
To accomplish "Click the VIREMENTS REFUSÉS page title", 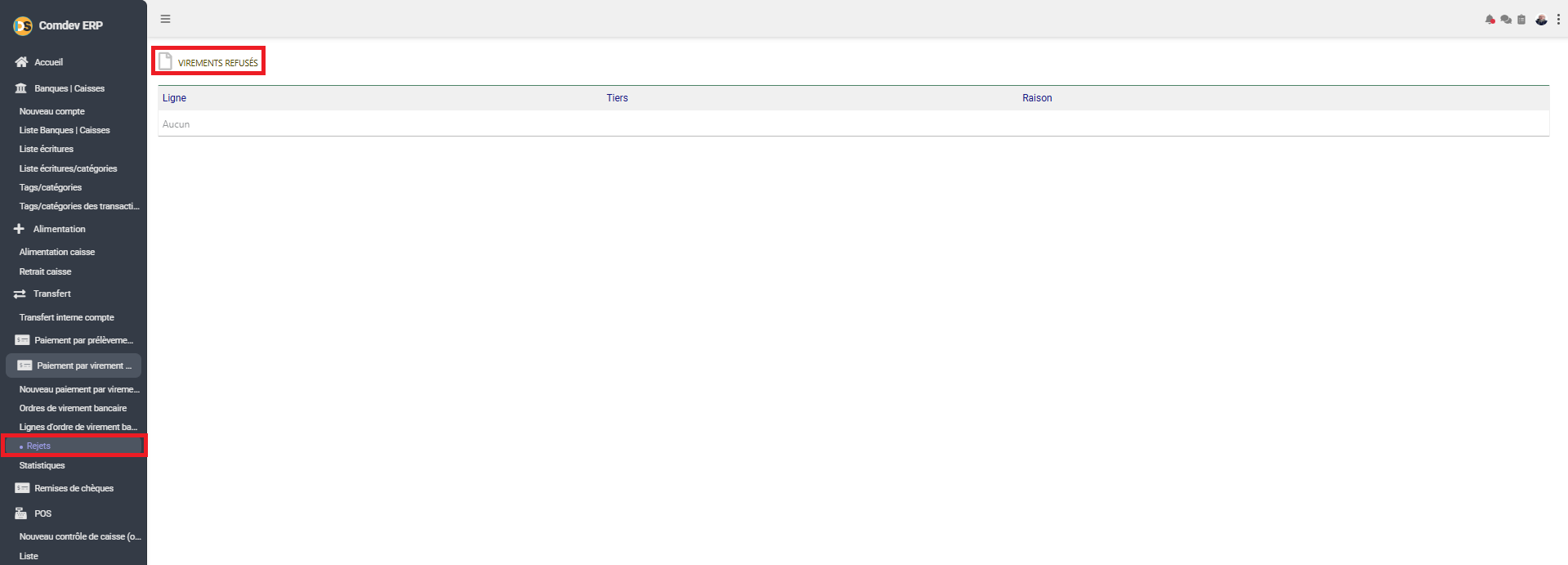I will [x=218, y=63].
